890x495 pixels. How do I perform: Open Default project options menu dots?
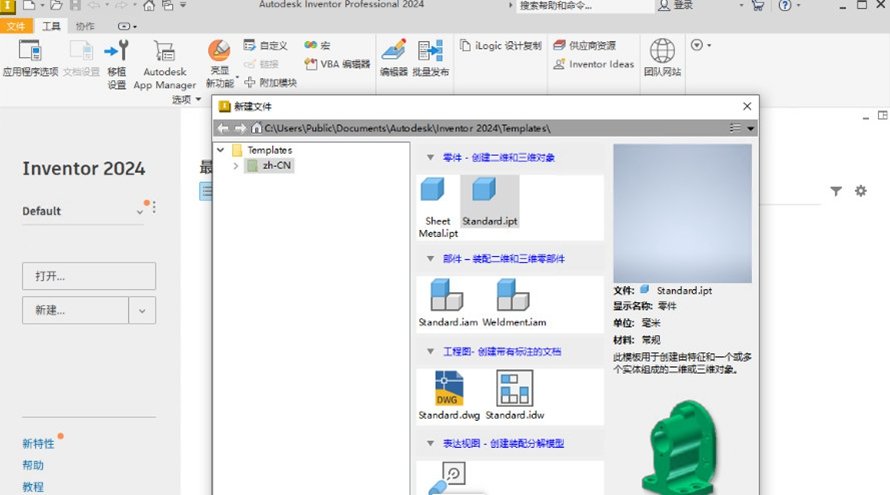coord(154,207)
